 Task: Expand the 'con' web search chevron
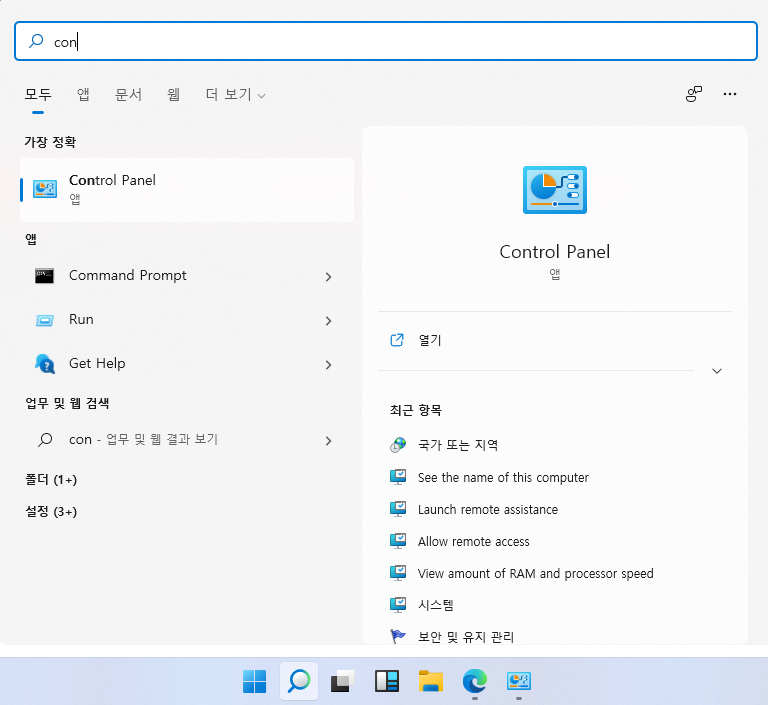coord(328,441)
